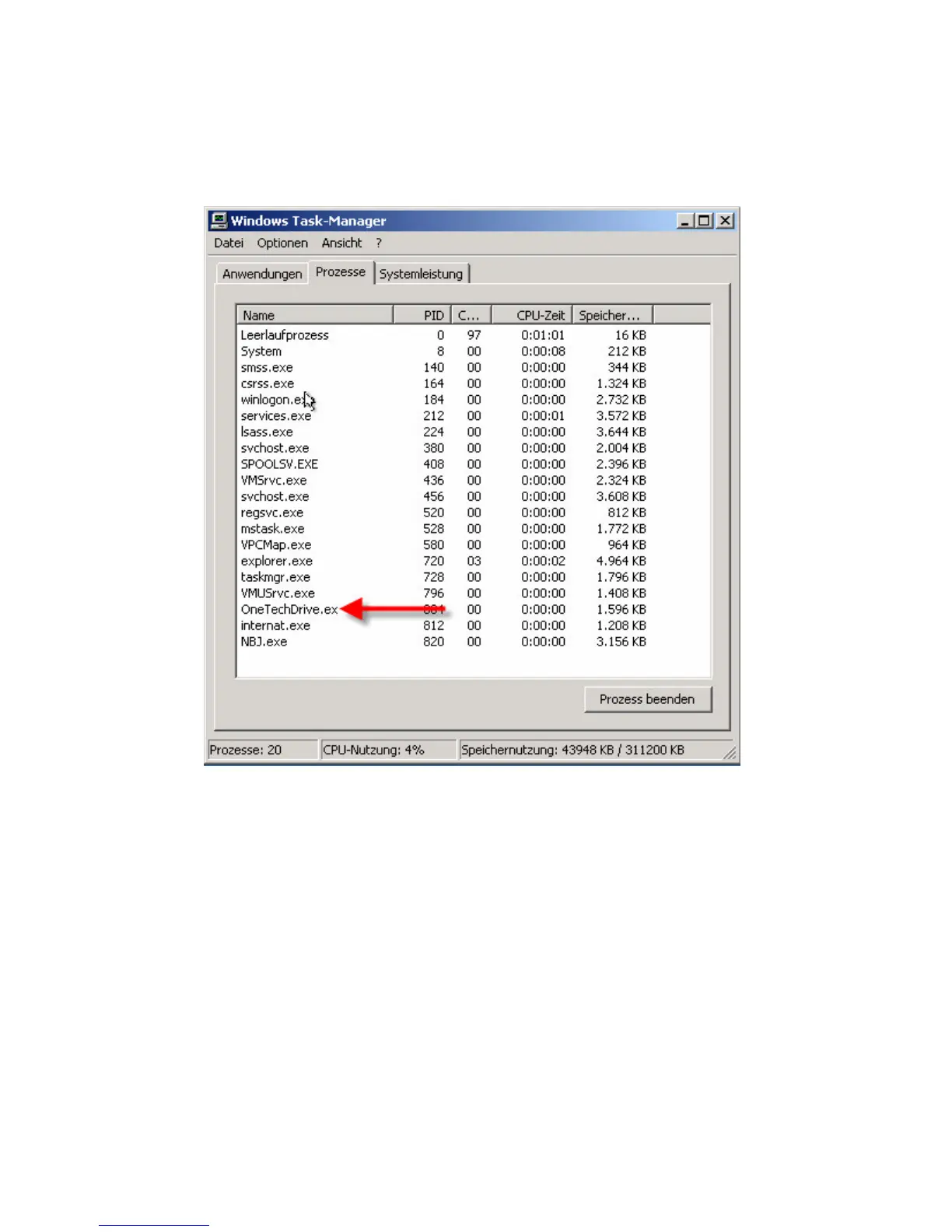
Task: Sort by the CPU-Zeit column header
Action: [x=532, y=315]
